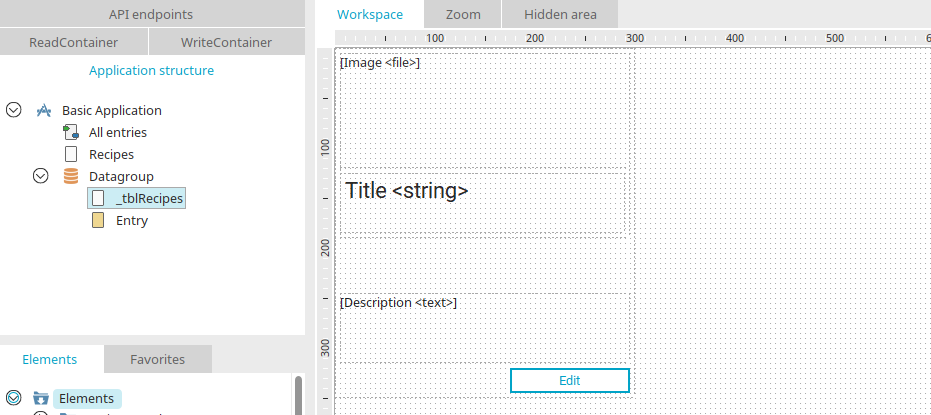Click the Datagroup database icon
Viewport: 931px width, 415px height.
click(70, 176)
